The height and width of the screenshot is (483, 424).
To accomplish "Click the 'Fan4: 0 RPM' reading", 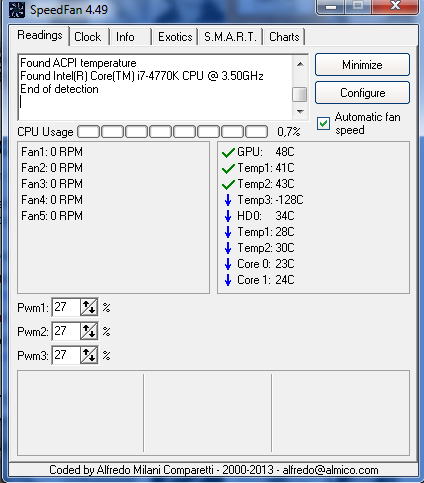I will point(52,200).
